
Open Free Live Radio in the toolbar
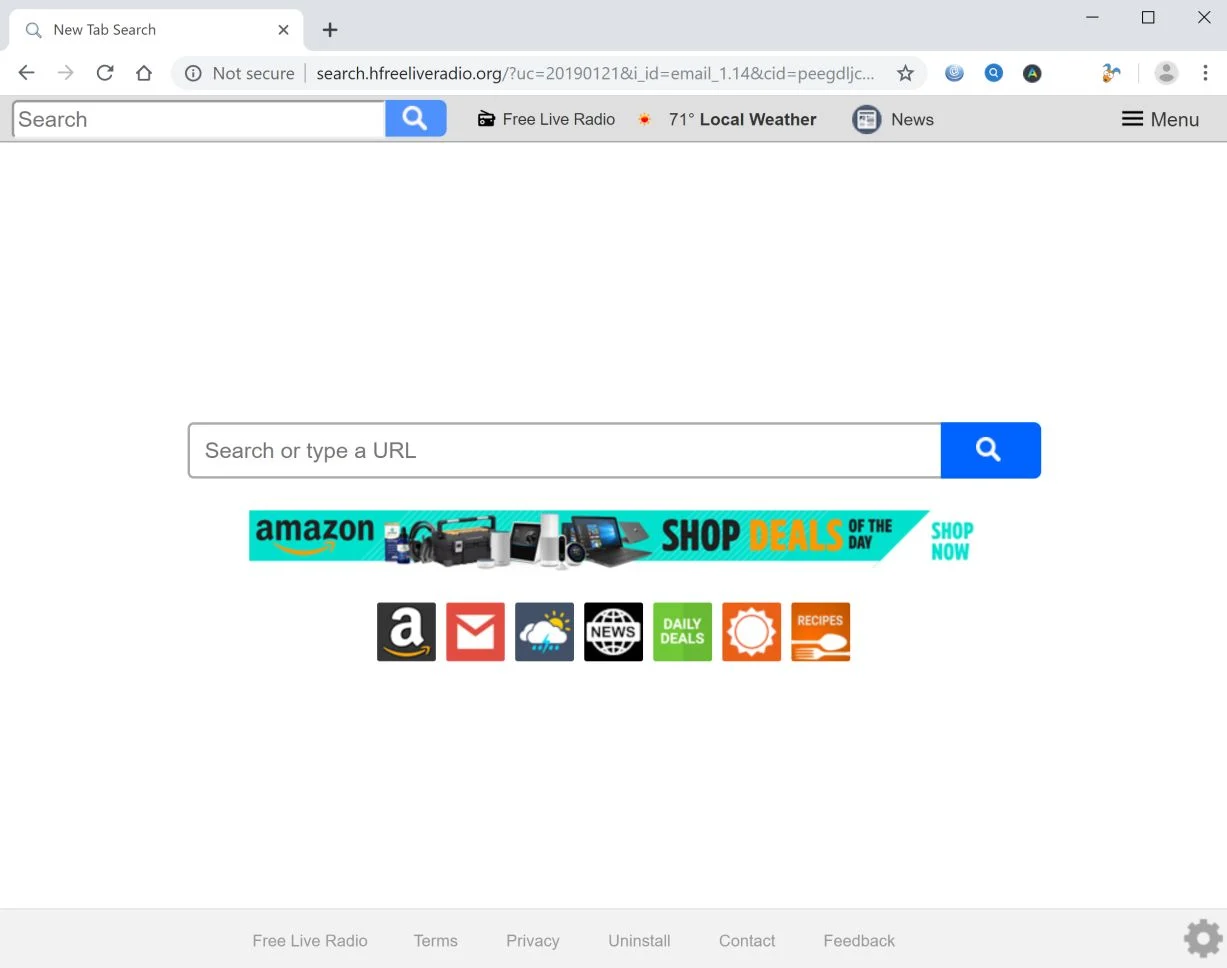point(546,119)
